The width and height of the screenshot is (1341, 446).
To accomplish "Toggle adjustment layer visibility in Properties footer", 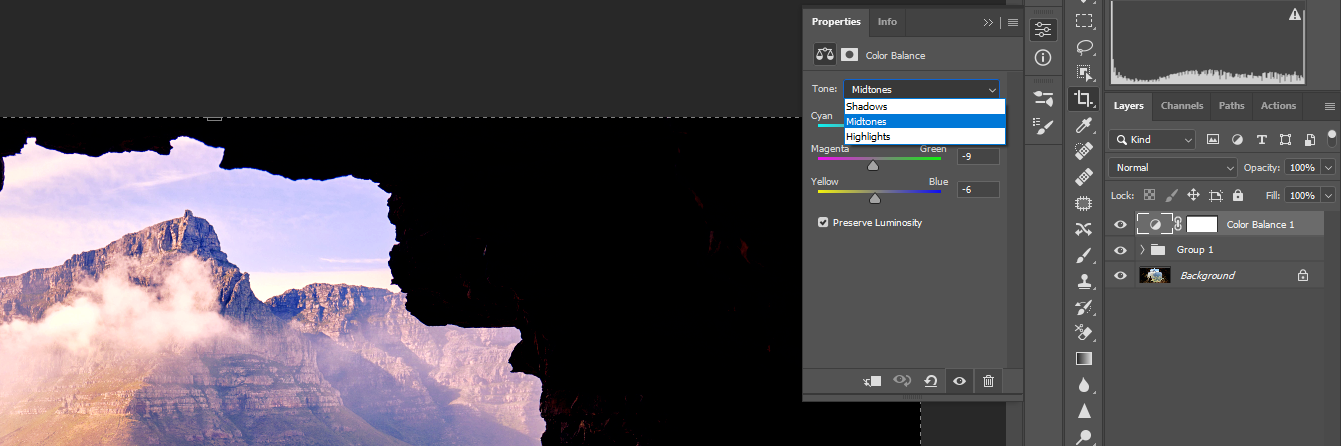I will tap(959, 381).
